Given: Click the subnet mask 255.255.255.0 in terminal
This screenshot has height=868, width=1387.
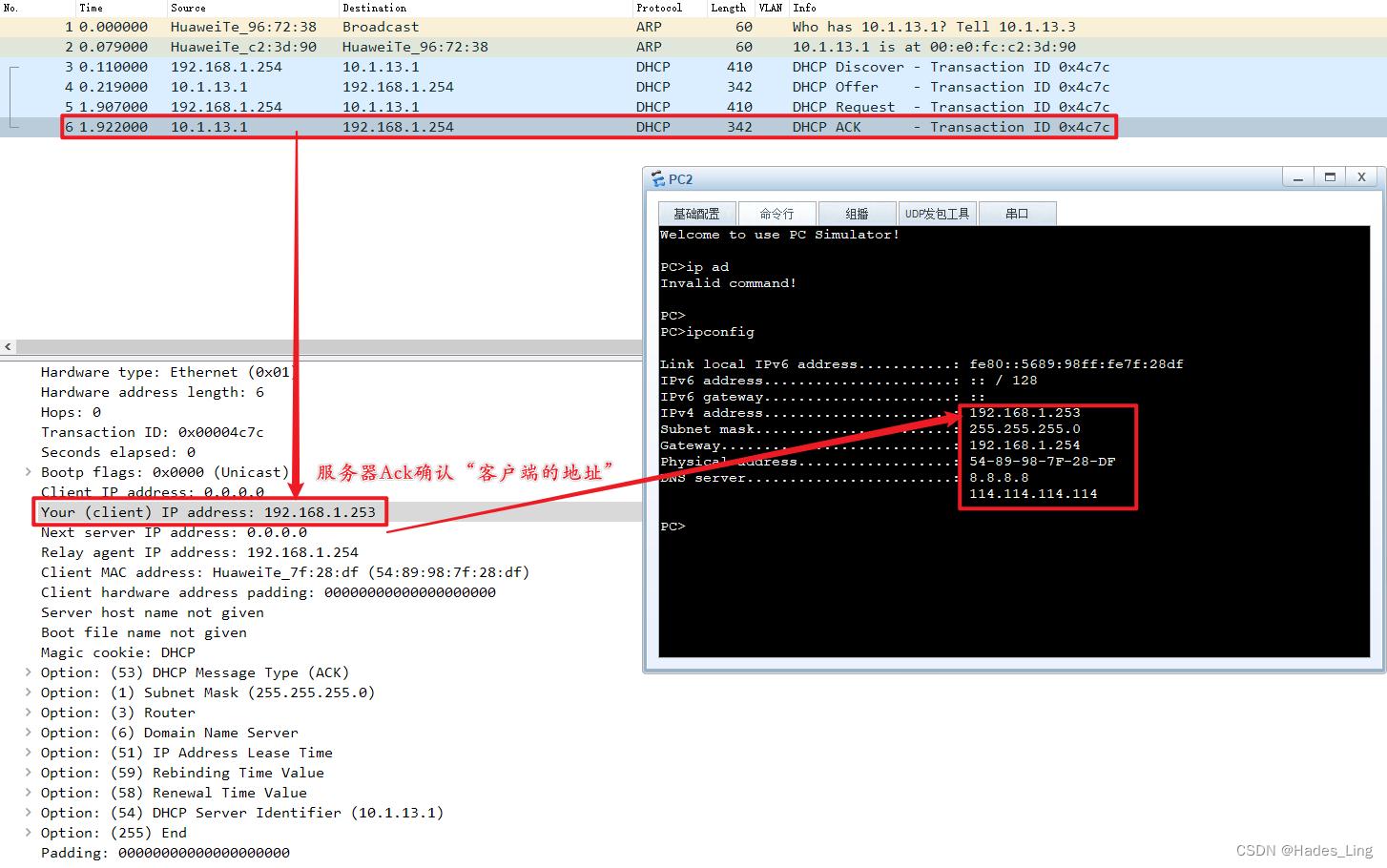Looking at the screenshot, I should [1025, 429].
